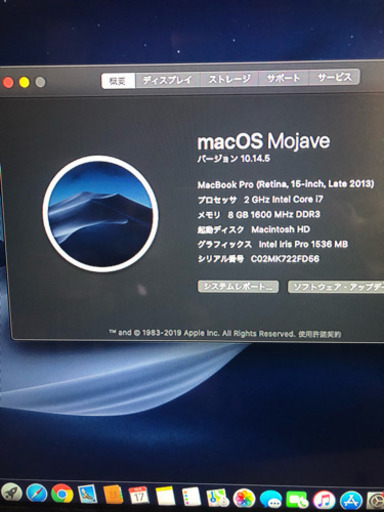
Task: Open the Mail stamp icon in Dock
Action: tap(87, 494)
